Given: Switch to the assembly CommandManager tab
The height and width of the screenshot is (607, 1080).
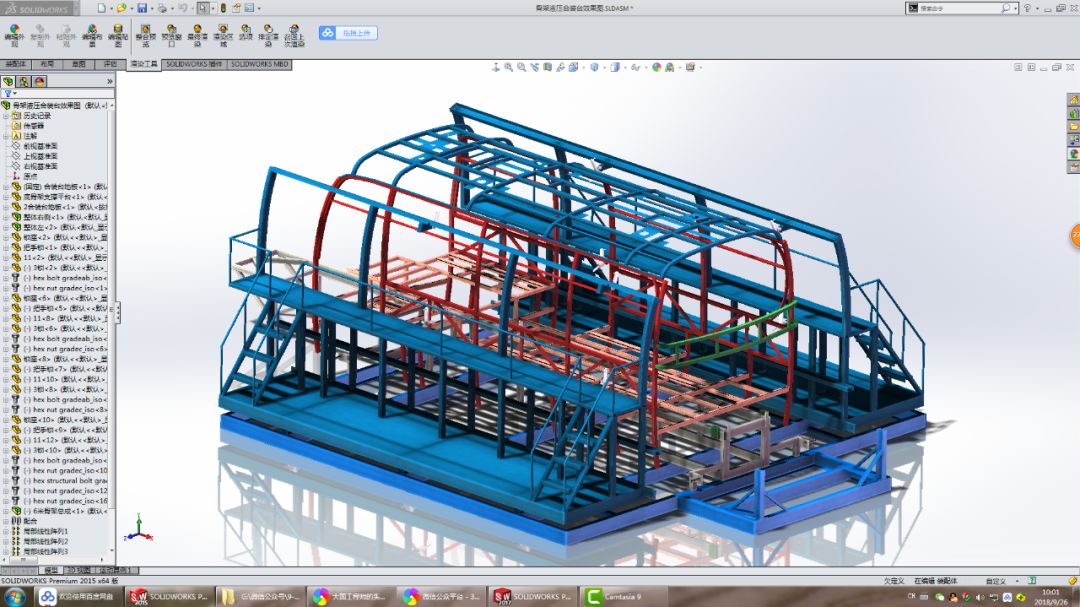Looking at the screenshot, I should point(17,63).
